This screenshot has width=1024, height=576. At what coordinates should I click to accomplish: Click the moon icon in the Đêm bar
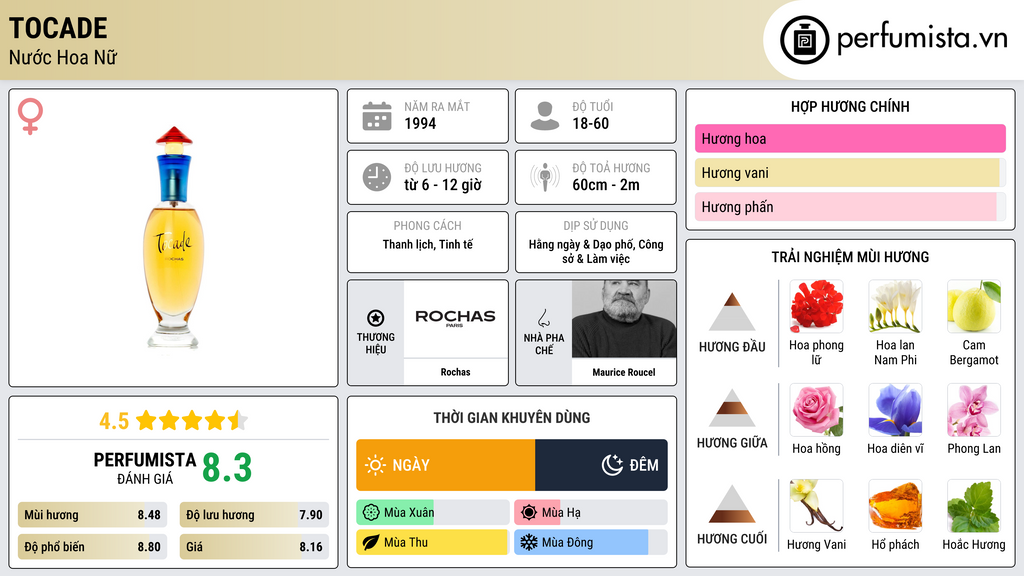tap(612, 465)
